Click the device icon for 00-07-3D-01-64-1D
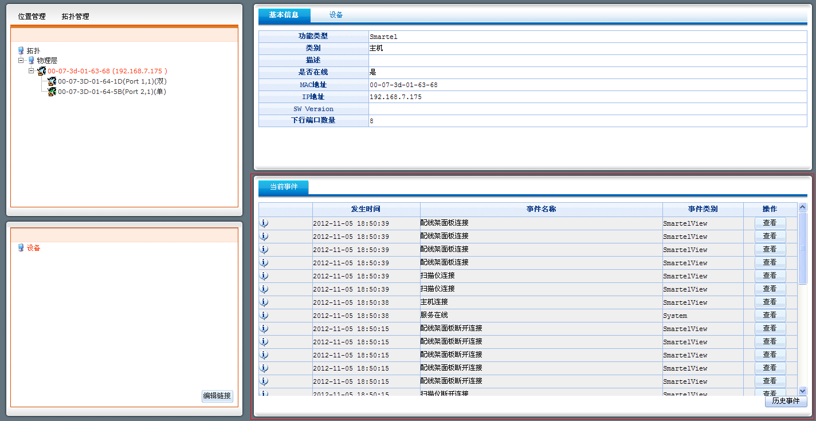The image size is (816, 421). tap(52, 82)
